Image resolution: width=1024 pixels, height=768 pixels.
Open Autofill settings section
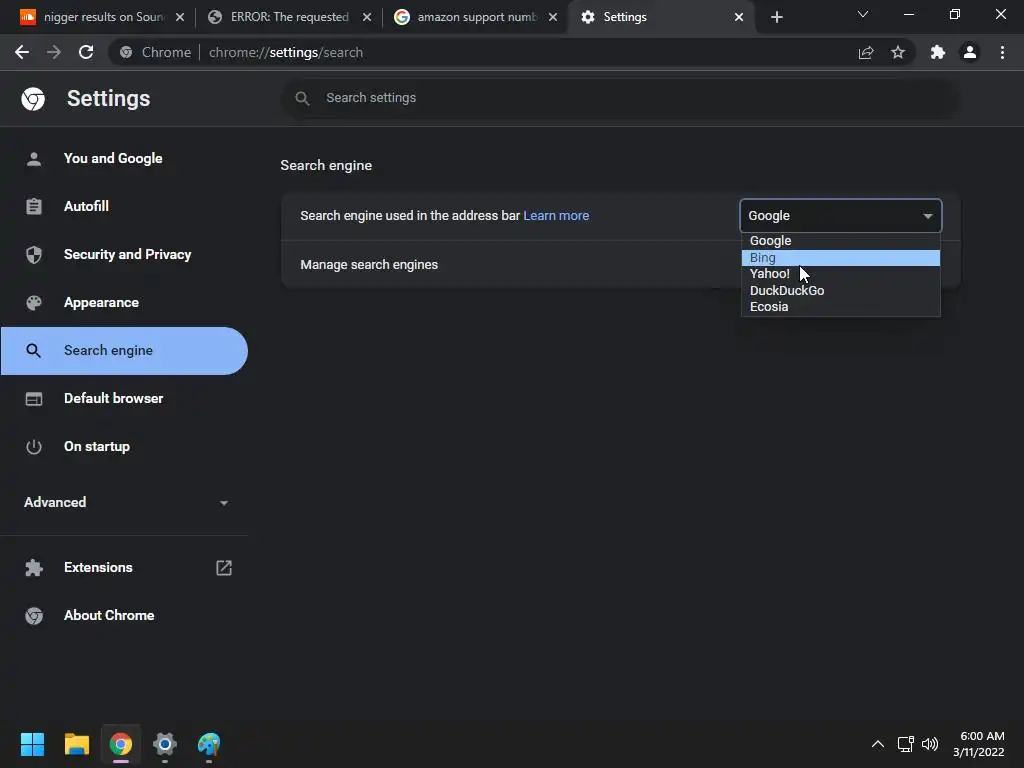tap(124, 206)
